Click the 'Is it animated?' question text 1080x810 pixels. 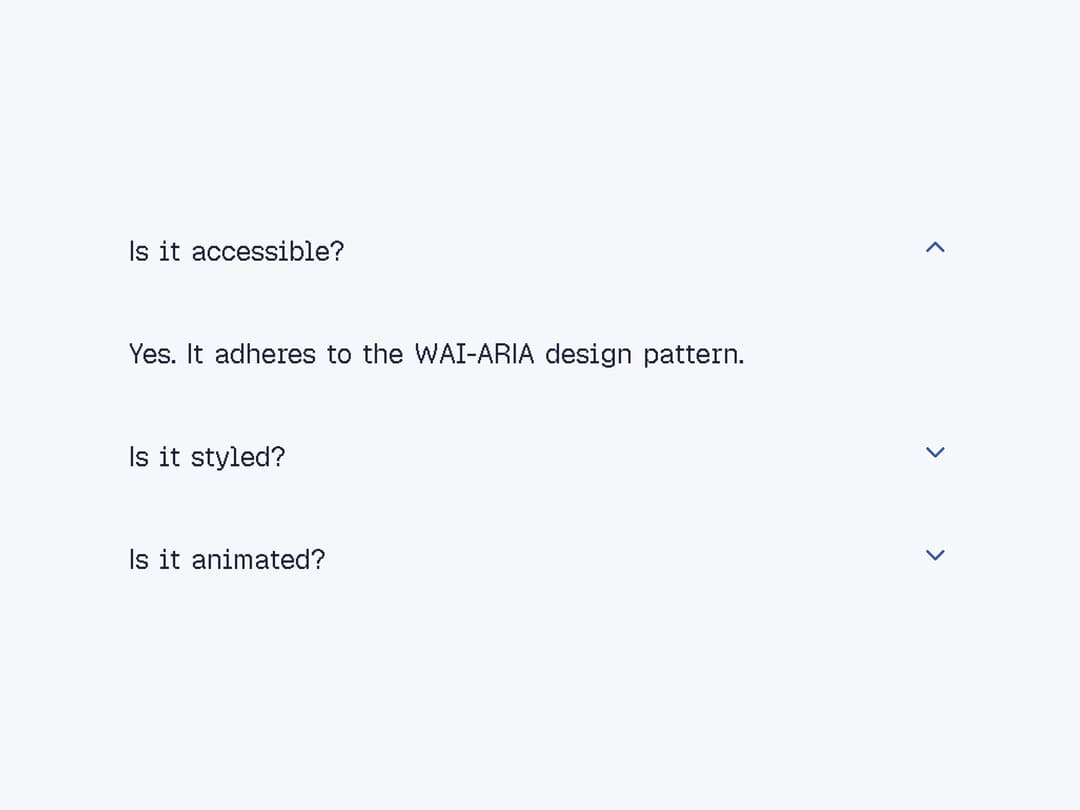click(227, 559)
